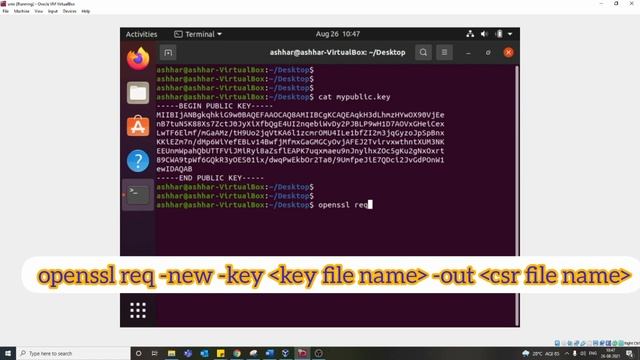Open the clock showing Aug 26 10:47

[x=338, y=34]
